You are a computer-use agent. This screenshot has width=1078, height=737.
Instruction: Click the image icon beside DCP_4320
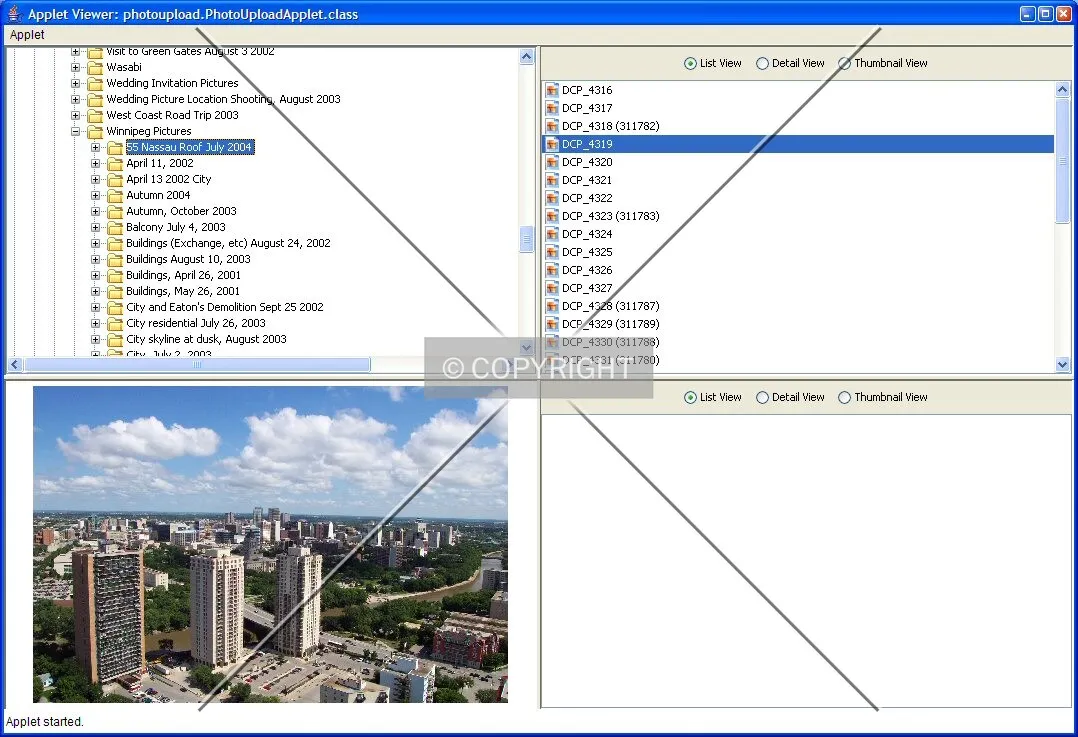(551, 162)
